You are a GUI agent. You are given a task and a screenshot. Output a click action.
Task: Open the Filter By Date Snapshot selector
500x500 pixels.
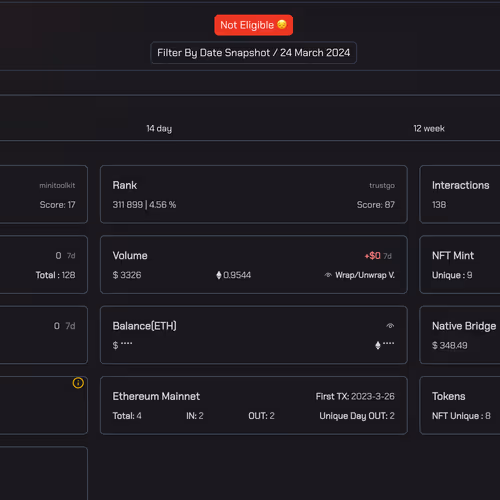click(x=253, y=53)
